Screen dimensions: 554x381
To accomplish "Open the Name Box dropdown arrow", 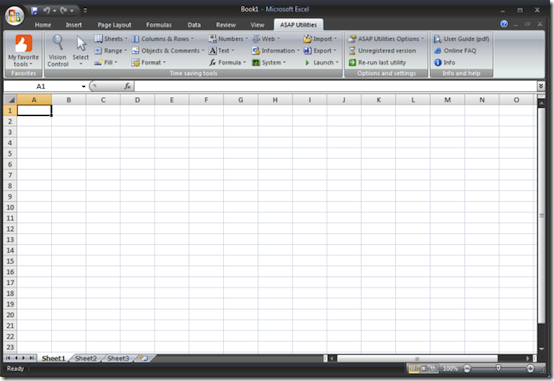I will [83, 86].
